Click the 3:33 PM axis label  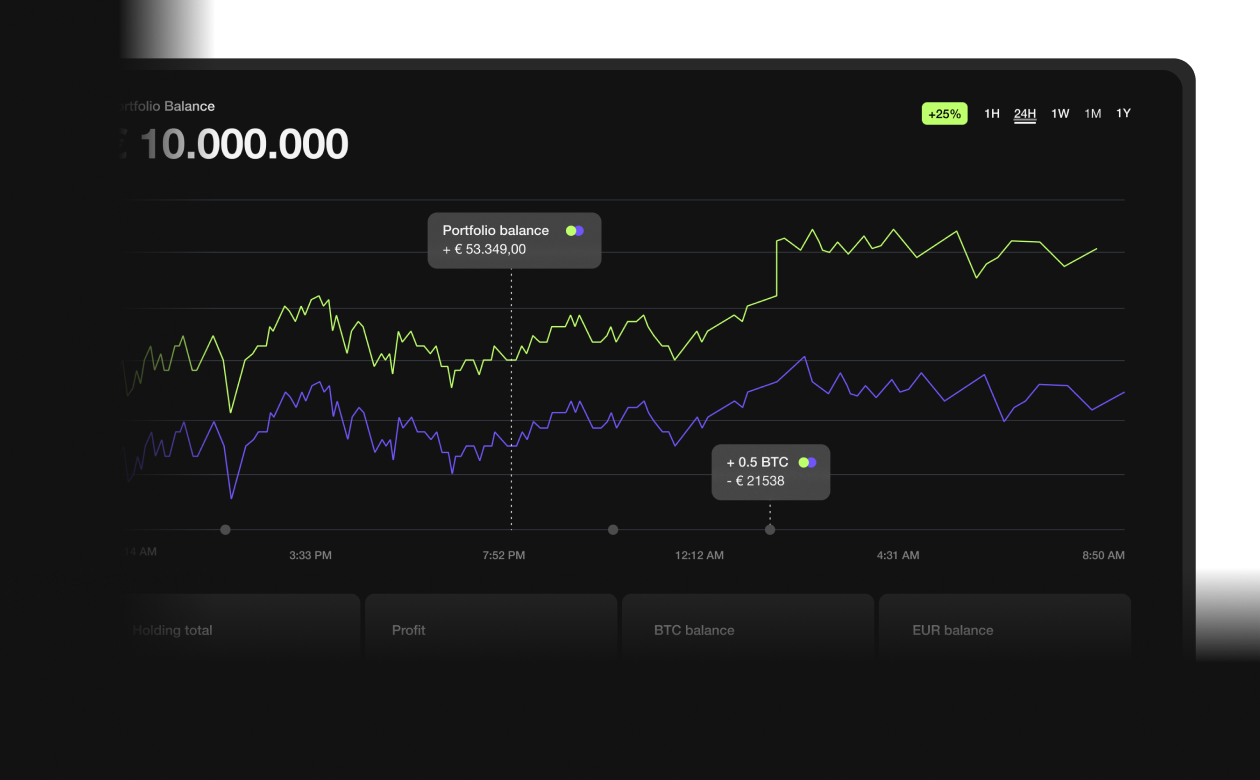coord(310,555)
